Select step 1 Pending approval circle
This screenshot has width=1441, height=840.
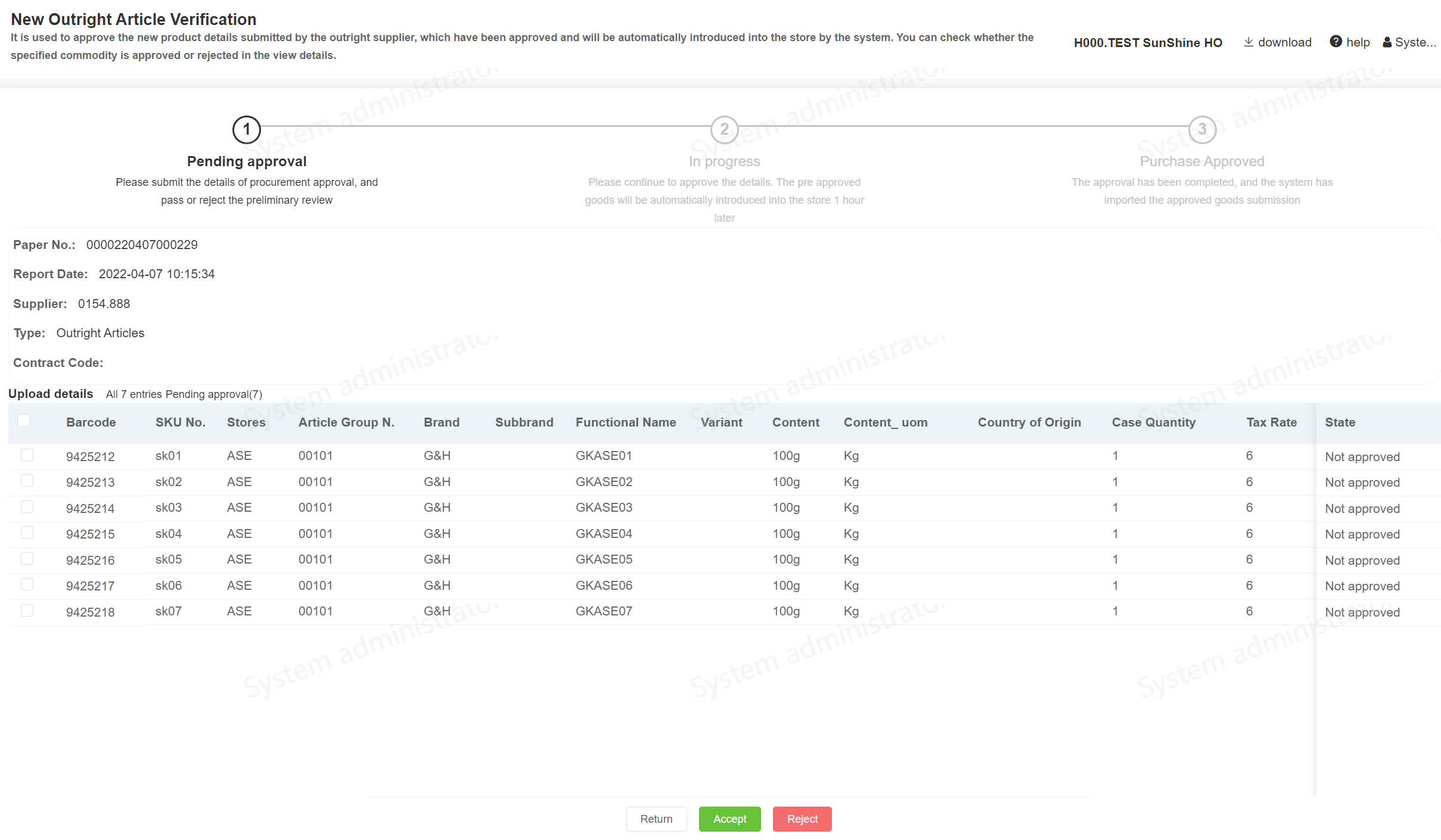[246, 129]
